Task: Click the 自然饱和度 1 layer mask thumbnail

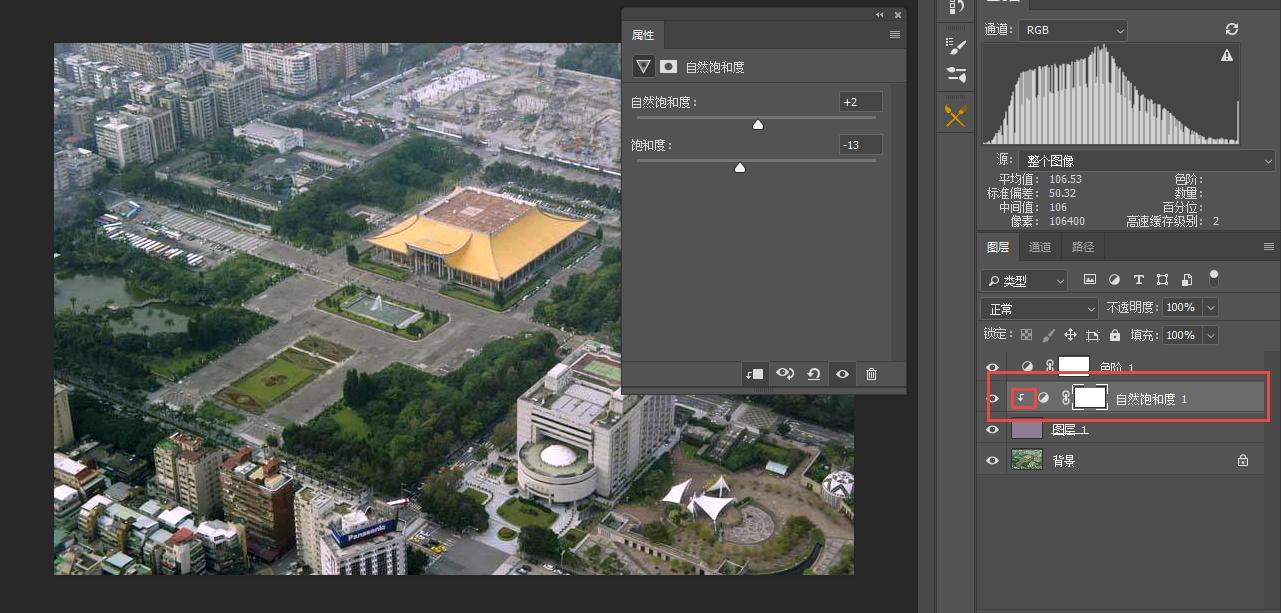Action: (x=1090, y=397)
